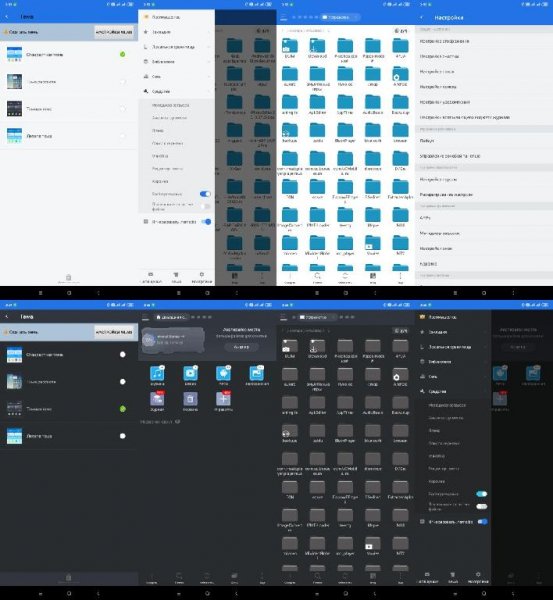The image size is (553, 600).
Task: Tap trash icon at bottom of light Тема screen
Action: (69, 278)
